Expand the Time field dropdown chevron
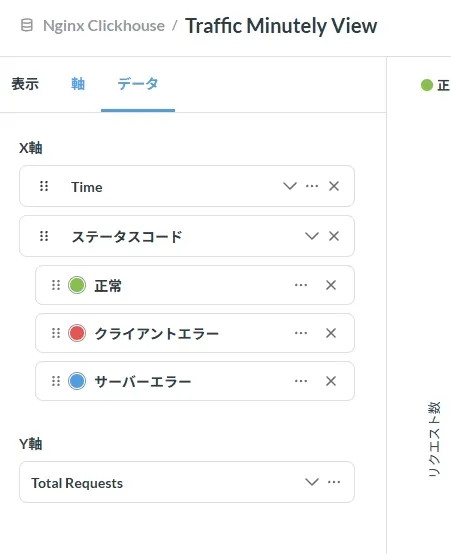Viewport: 451px width, 554px height. click(x=290, y=186)
